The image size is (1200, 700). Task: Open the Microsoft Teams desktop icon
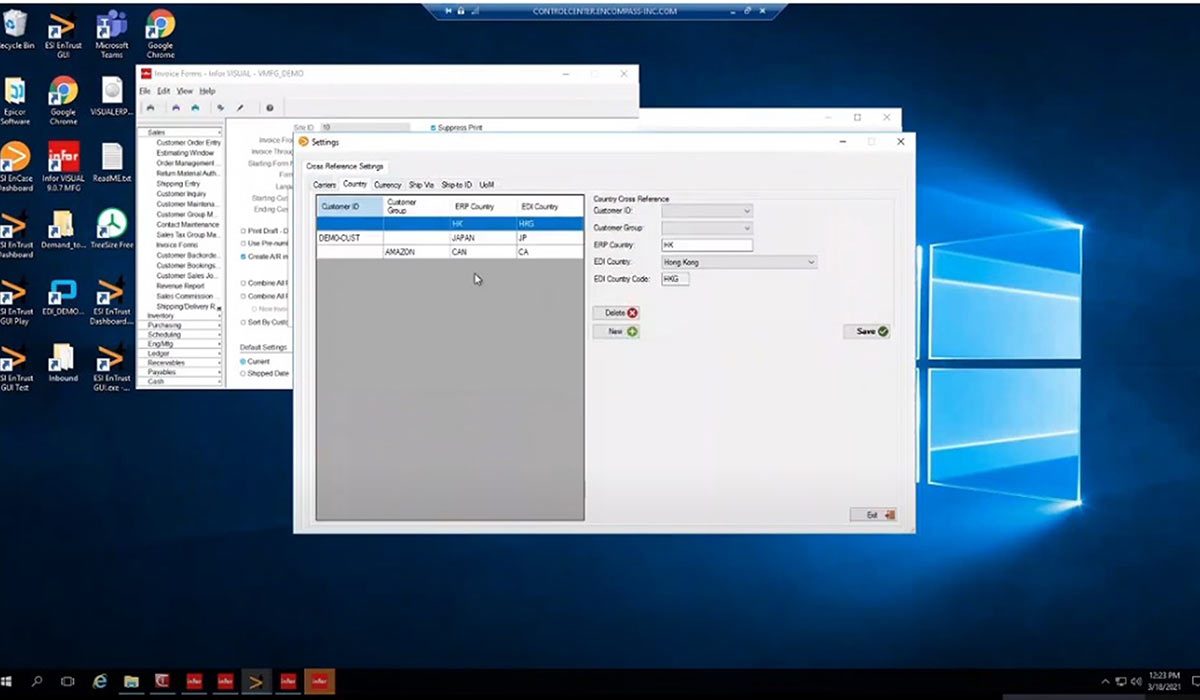(x=112, y=26)
